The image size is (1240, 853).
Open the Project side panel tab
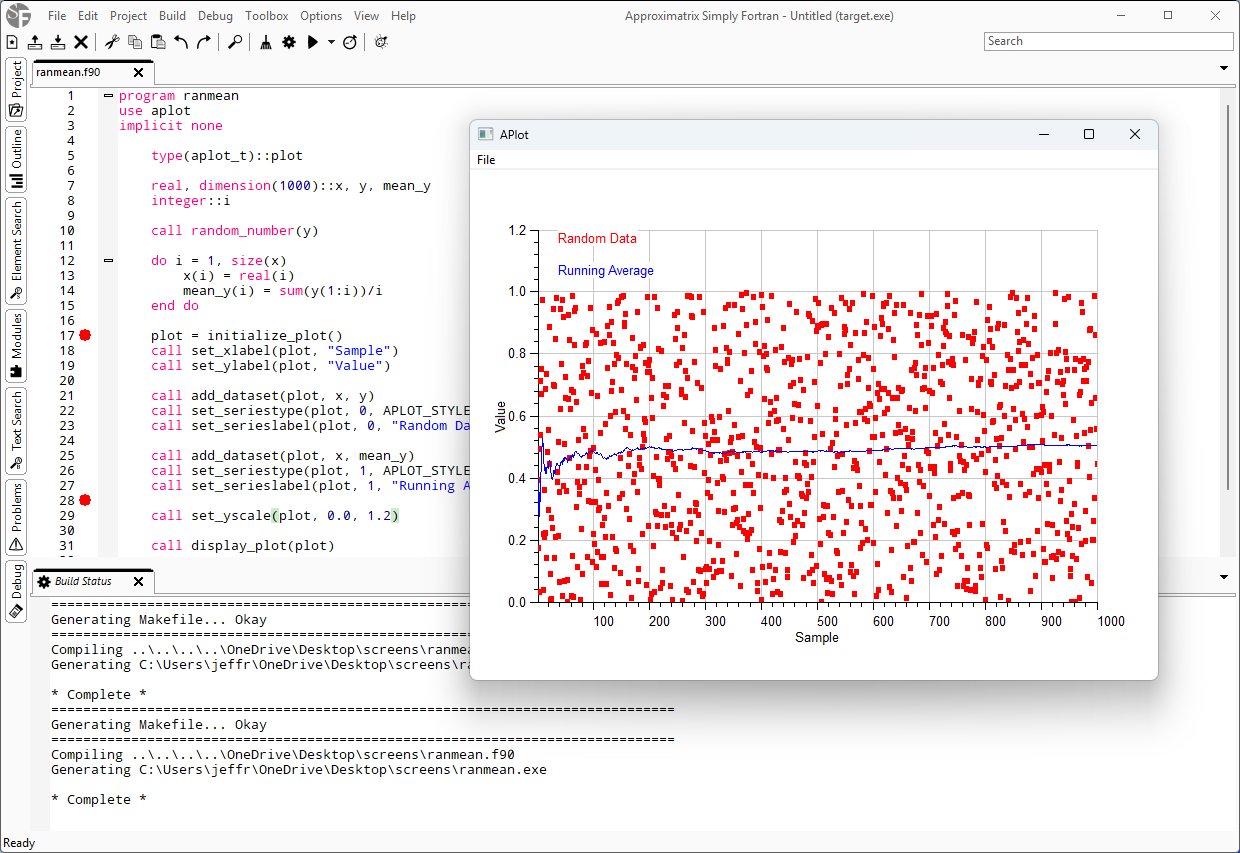[x=16, y=90]
